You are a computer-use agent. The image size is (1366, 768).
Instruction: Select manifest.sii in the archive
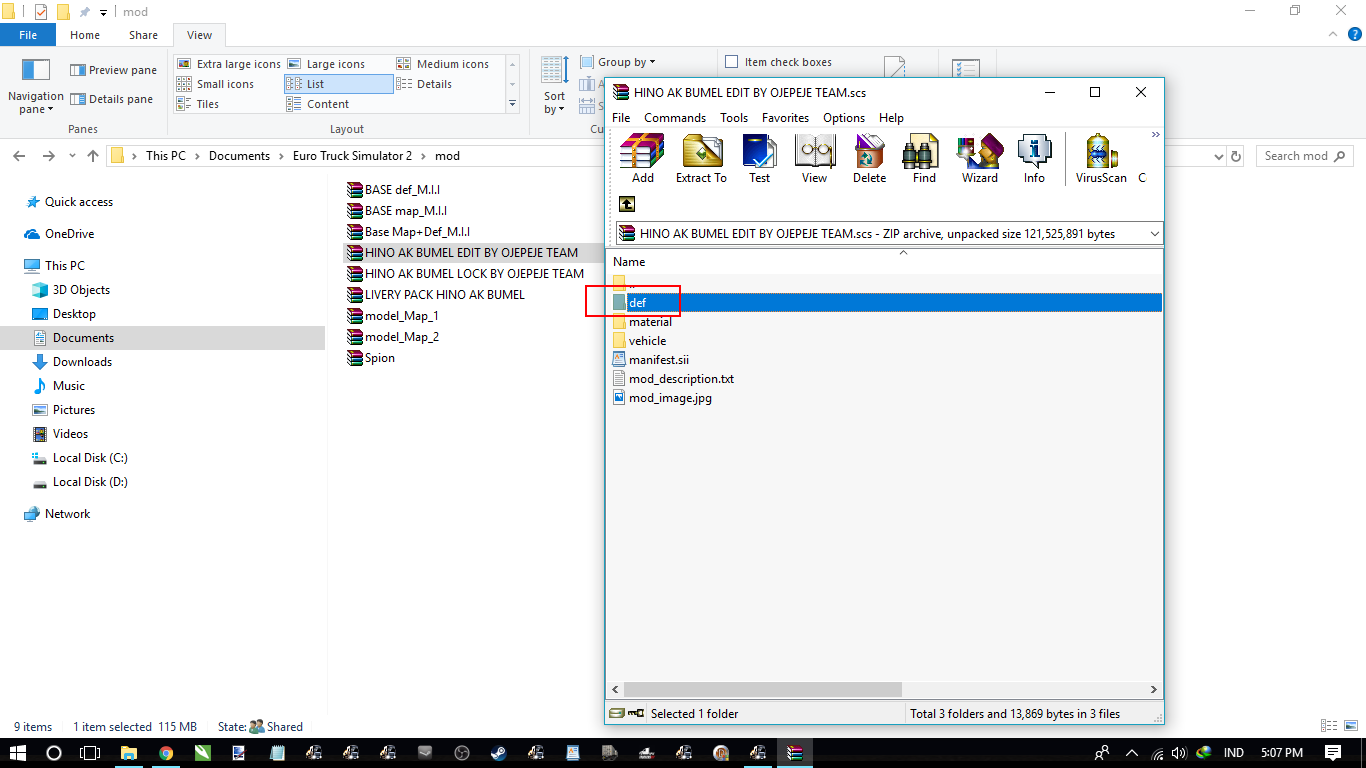[658, 360]
